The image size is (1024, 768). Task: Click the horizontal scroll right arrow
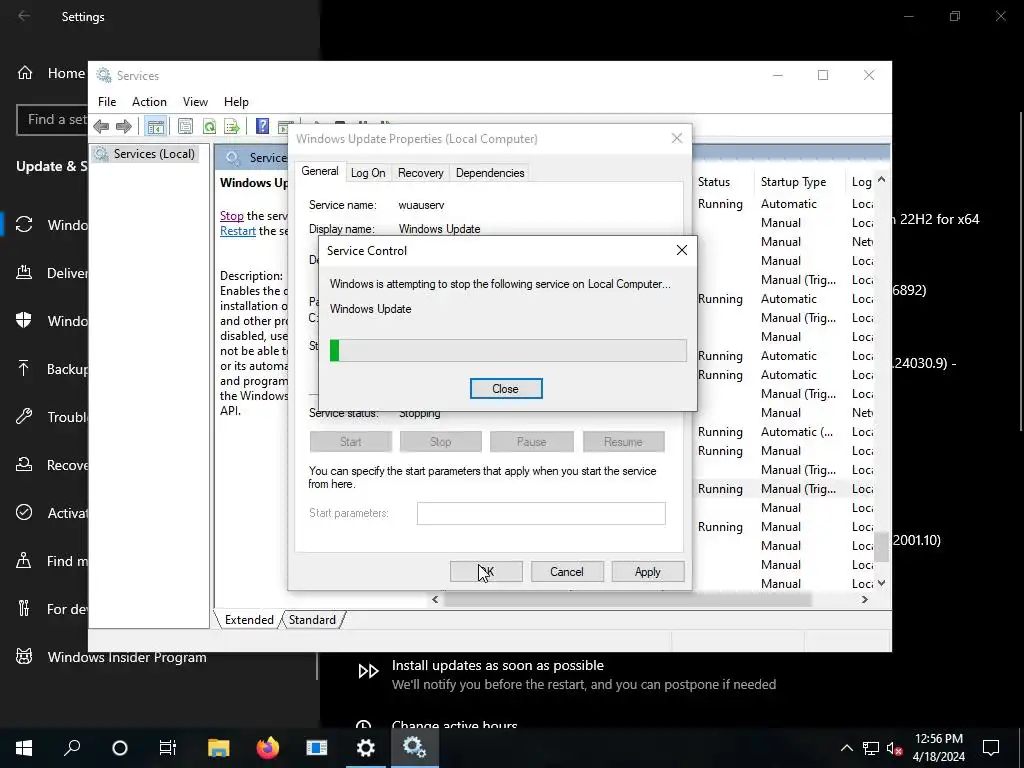(x=865, y=600)
